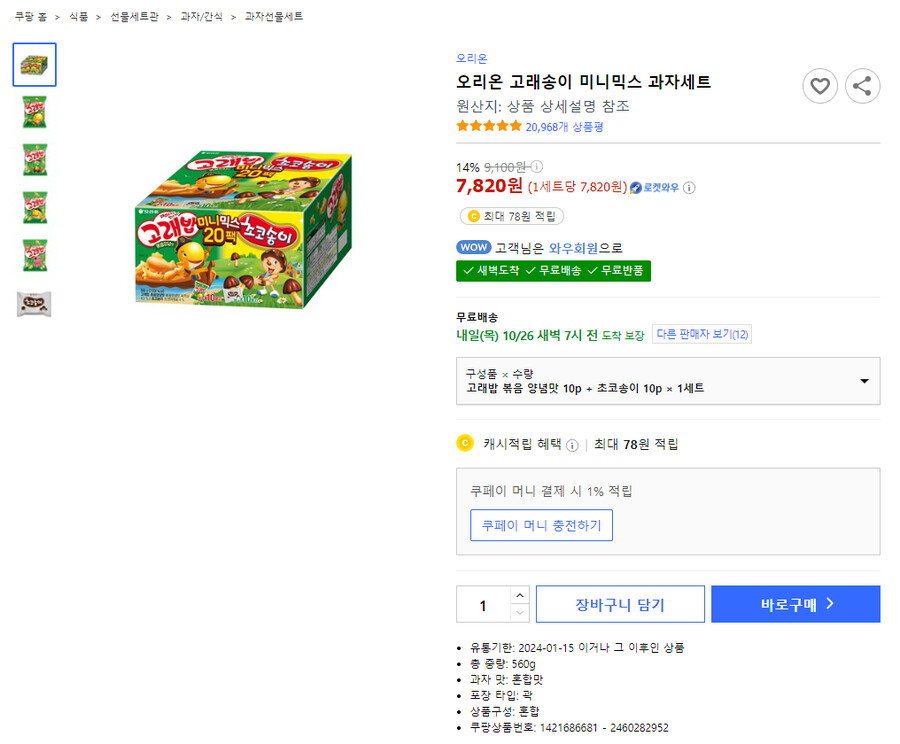The width and height of the screenshot is (900, 744).
Task: Select the second product thumbnail on the left
Action: pyautogui.click(x=34, y=113)
